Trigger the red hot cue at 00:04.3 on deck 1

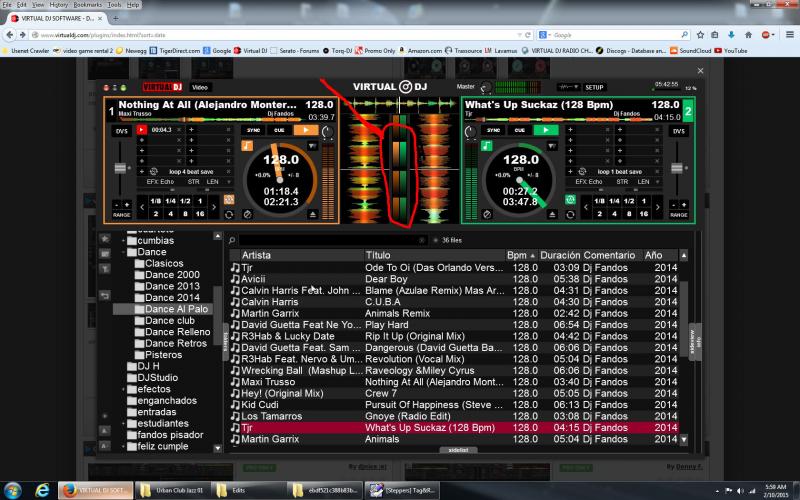[x=142, y=130]
